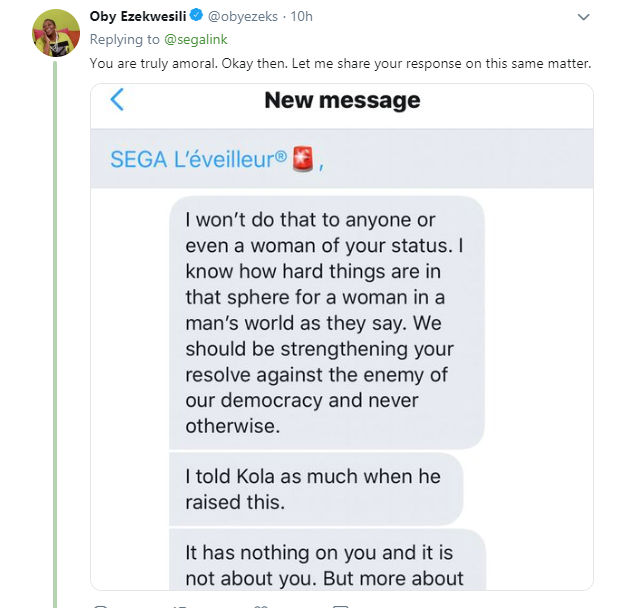This screenshot has height=608, width=632.
Task: Select the SEGA L'éveilleur recipient name
Action: tap(197, 160)
